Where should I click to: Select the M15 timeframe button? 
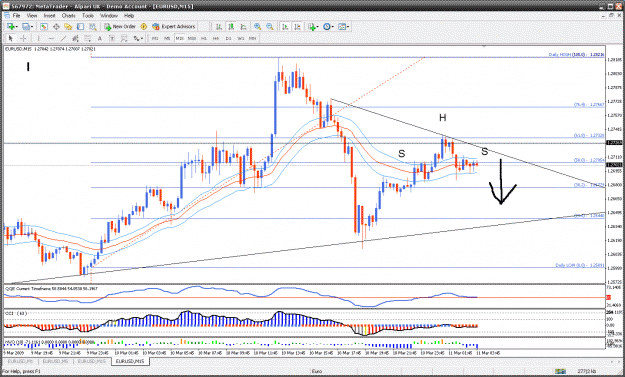click(x=179, y=38)
